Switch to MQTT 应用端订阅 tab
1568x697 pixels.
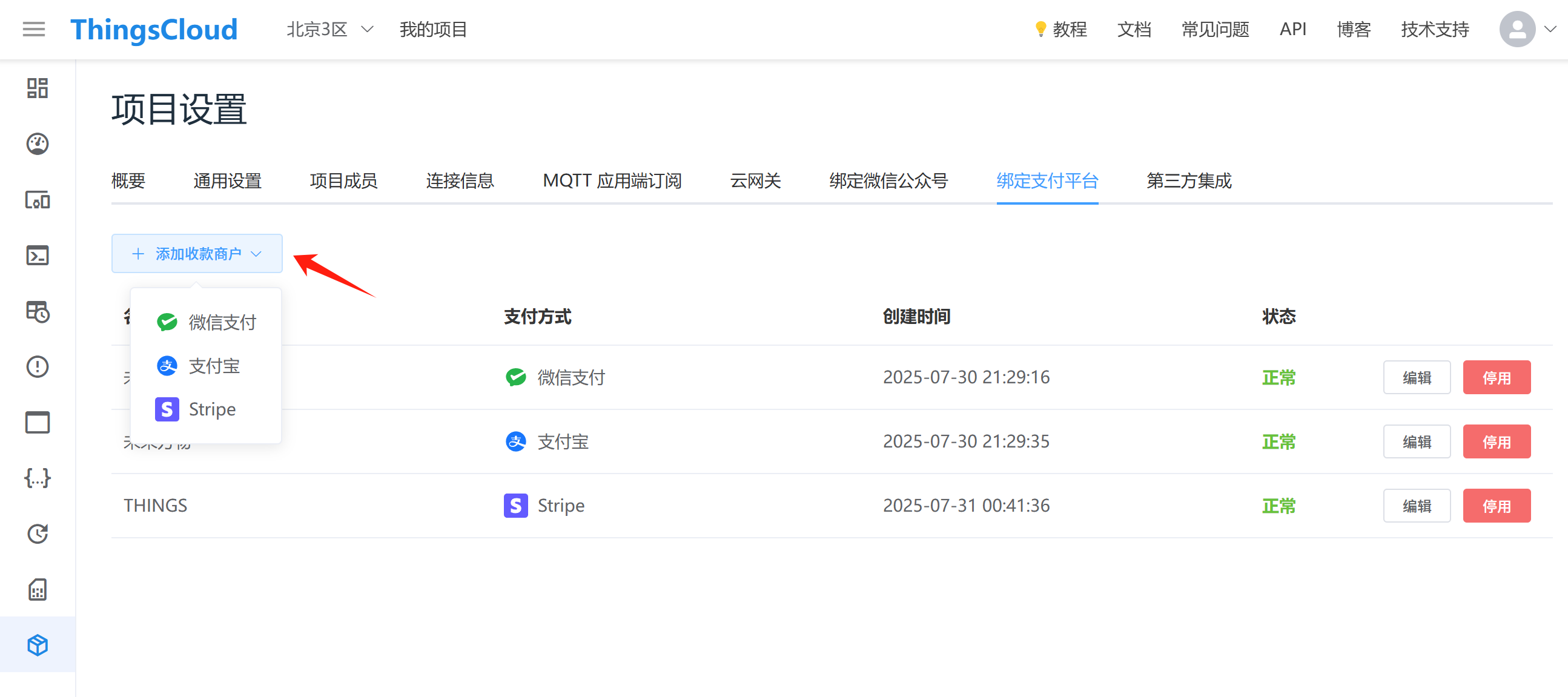pyautogui.click(x=612, y=181)
